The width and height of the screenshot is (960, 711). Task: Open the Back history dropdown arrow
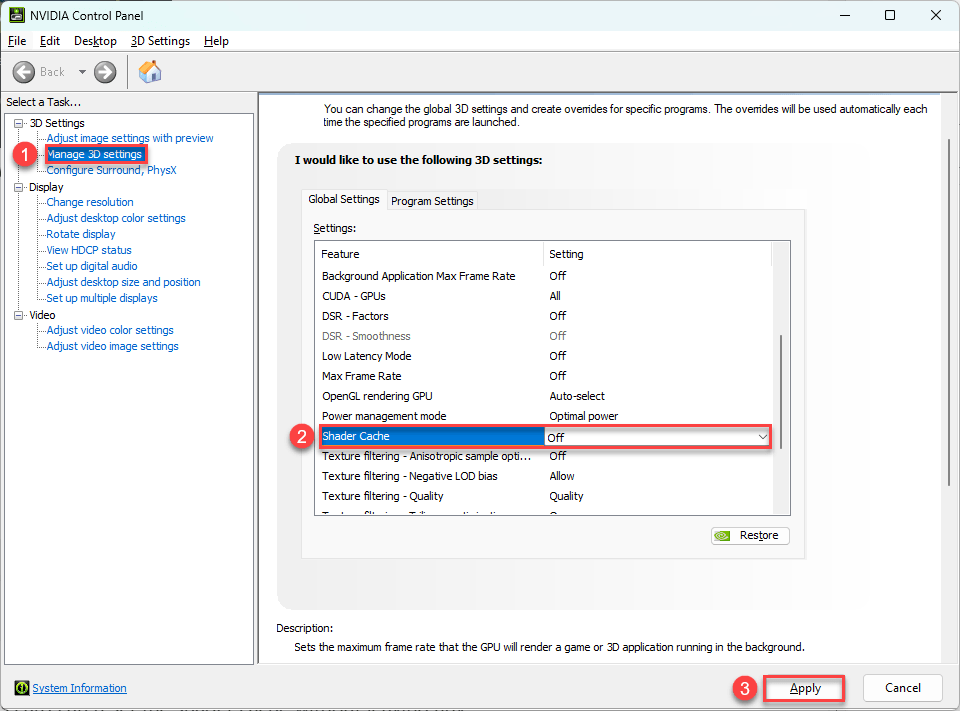(x=82, y=72)
